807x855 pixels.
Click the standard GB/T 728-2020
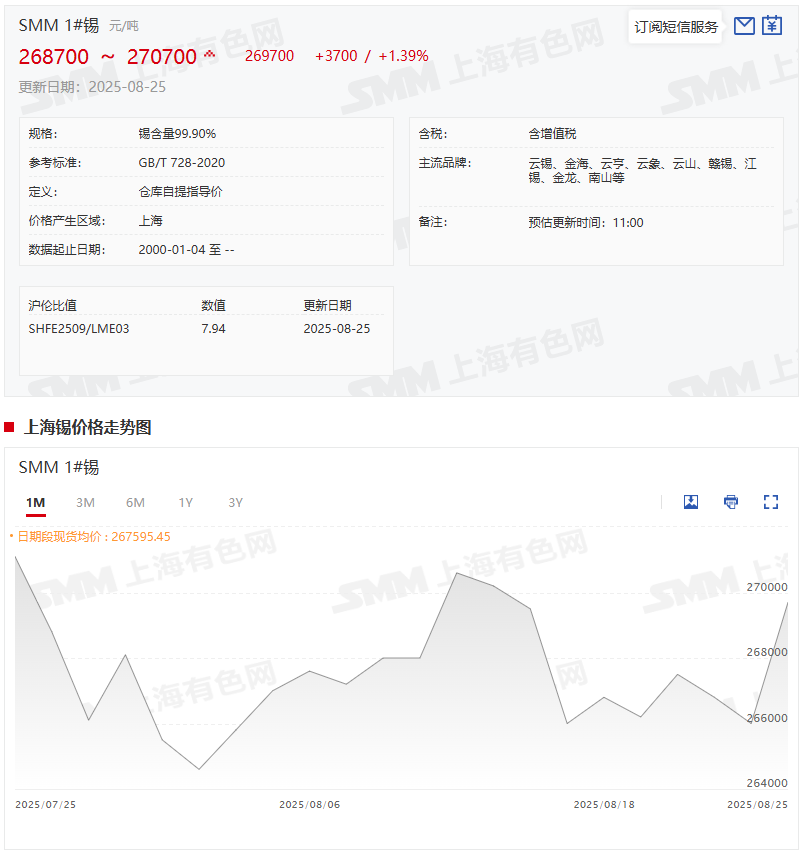182,162
